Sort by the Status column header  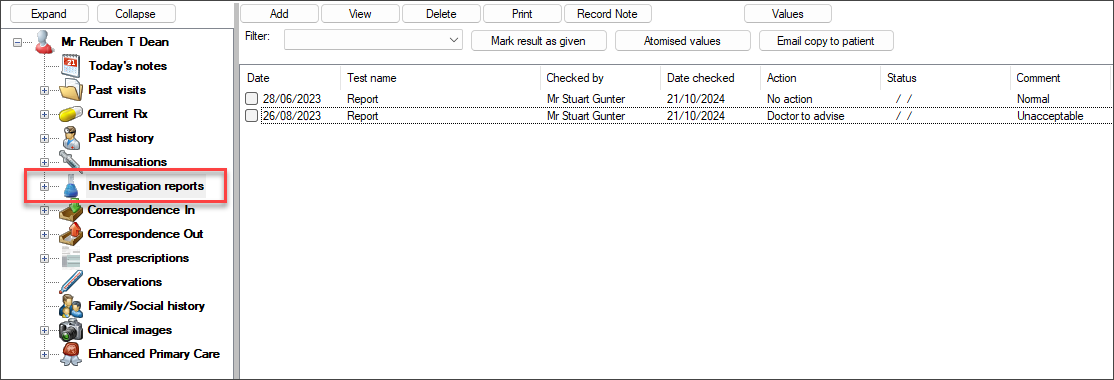[946, 78]
